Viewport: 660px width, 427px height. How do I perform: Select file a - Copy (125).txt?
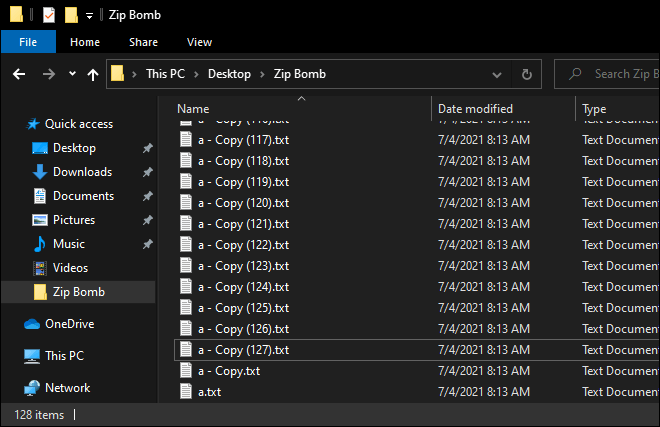point(244,308)
